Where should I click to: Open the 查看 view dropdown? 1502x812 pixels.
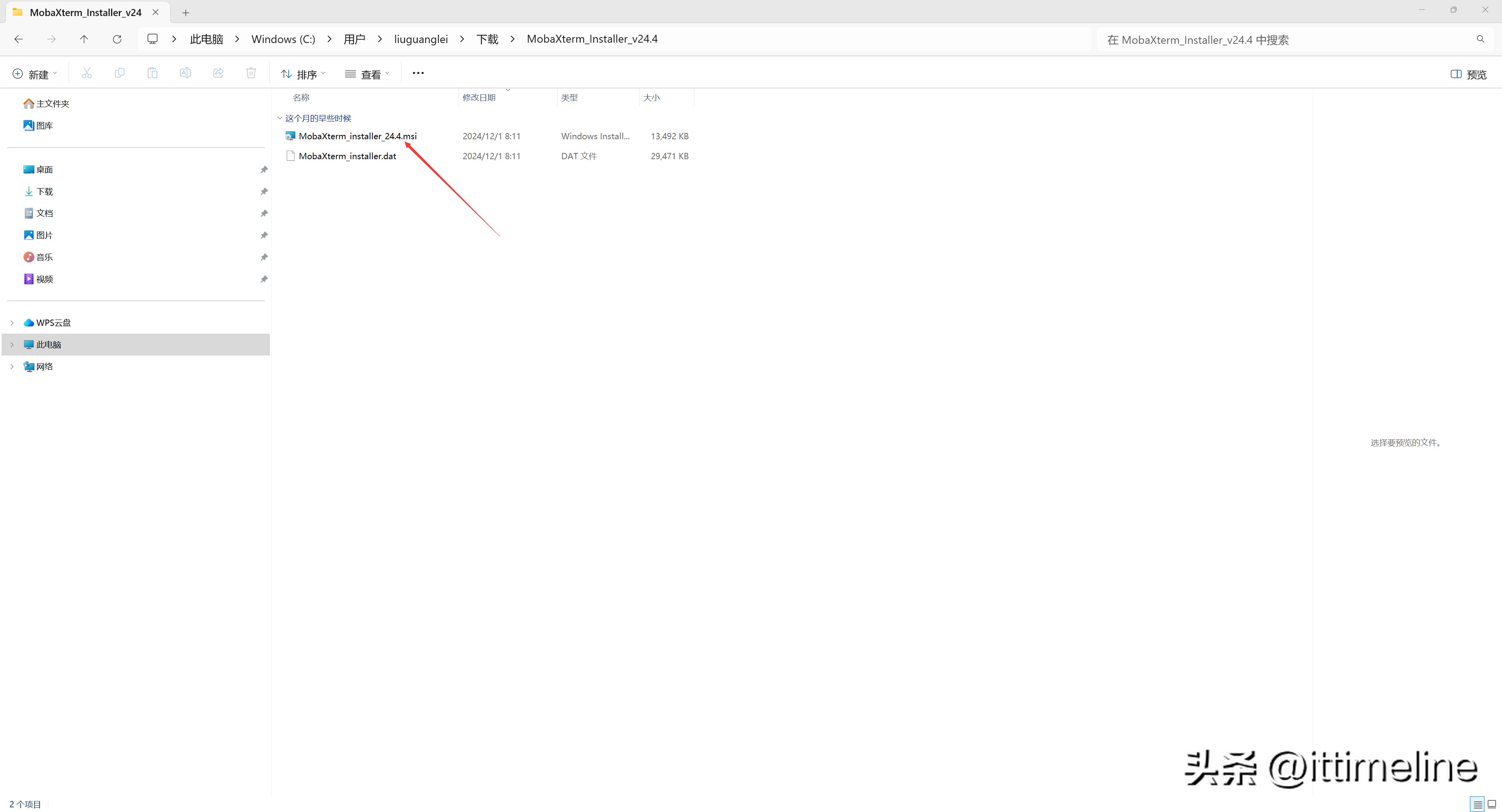[x=367, y=74]
